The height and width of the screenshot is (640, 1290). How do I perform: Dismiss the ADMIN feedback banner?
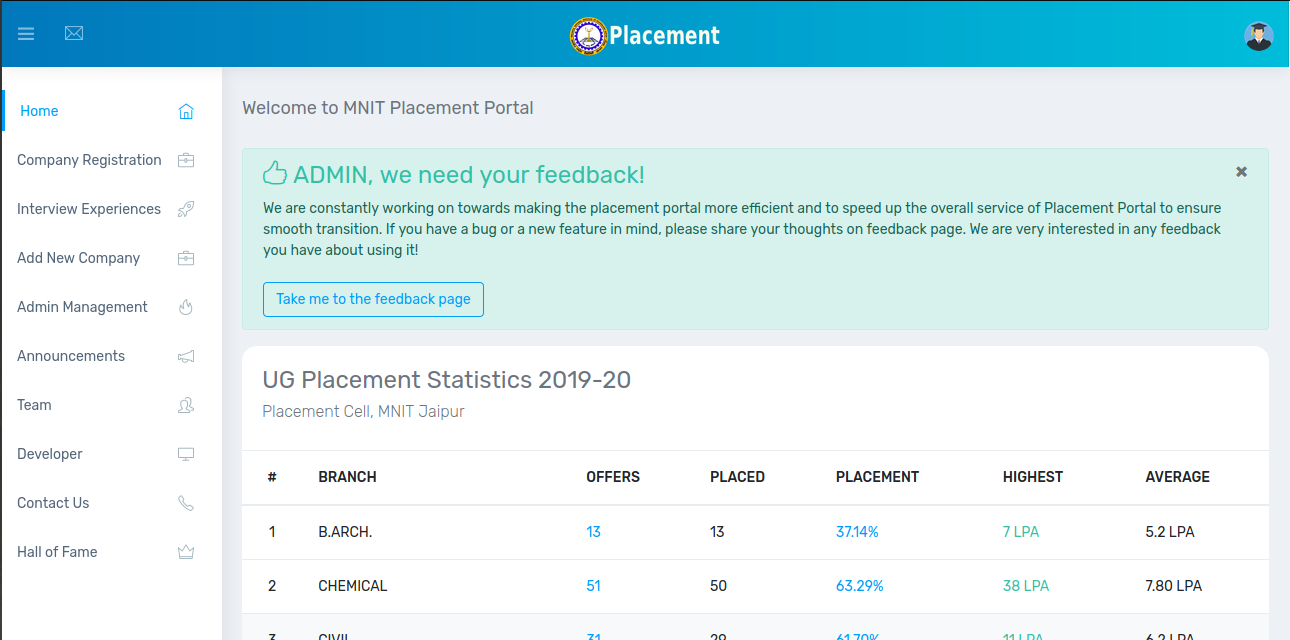pyautogui.click(x=1241, y=172)
